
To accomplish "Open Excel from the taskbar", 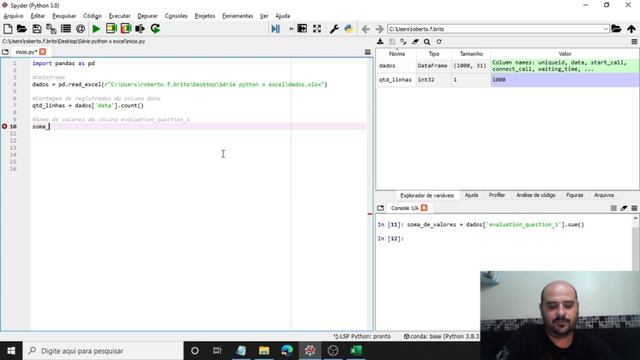I will point(356,350).
